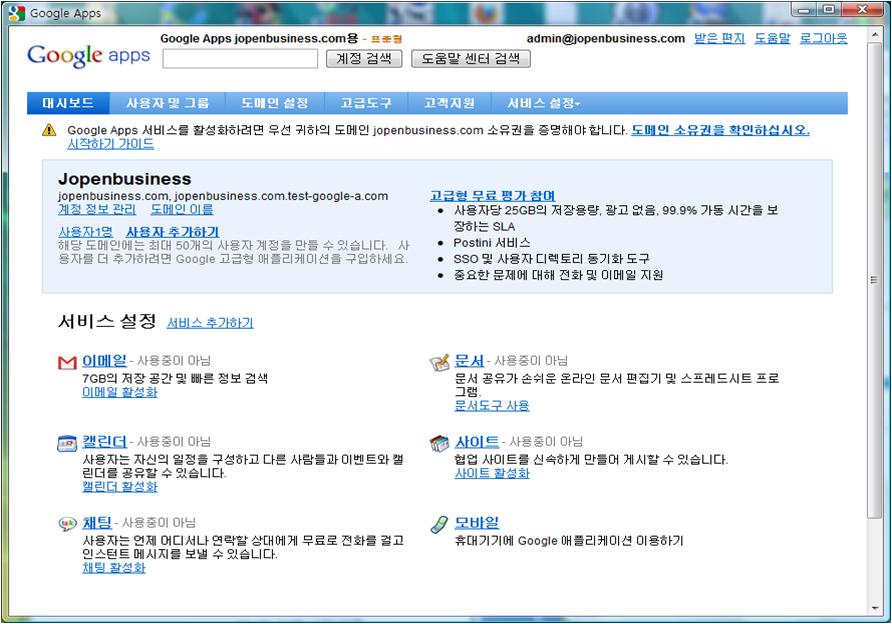Open the 모바일 service link
This screenshot has height=624, width=892.
click(x=477, y=523)
